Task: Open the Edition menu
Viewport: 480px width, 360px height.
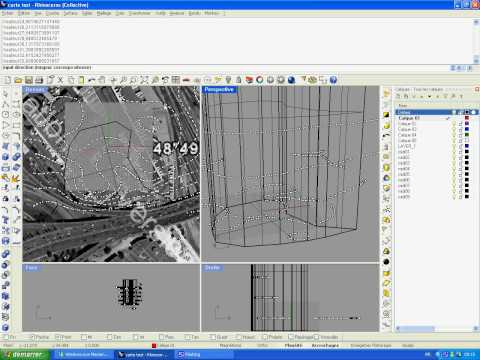Action: [x=24, y=13]
